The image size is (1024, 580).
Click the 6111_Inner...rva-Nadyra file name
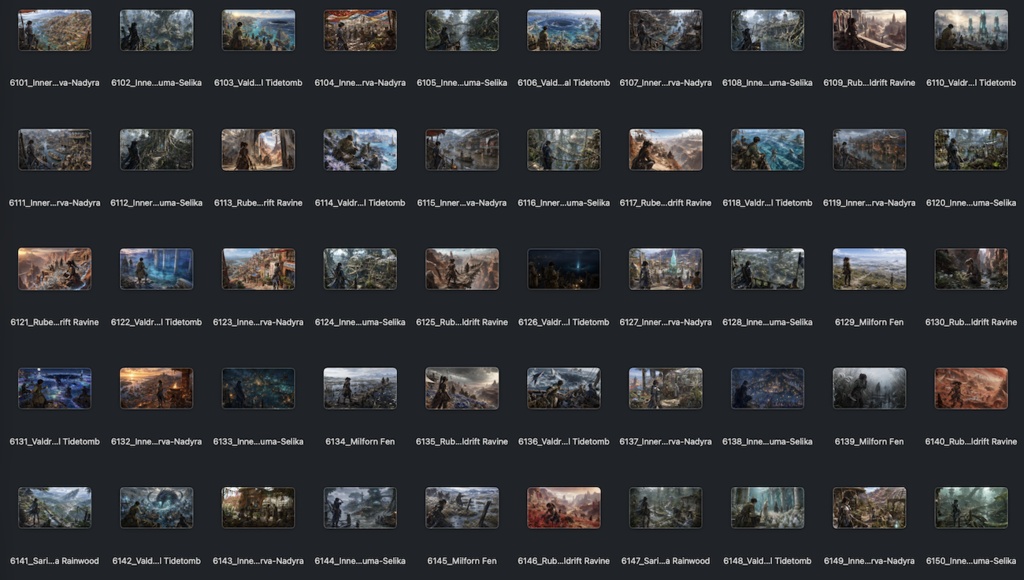click(55, 203)
